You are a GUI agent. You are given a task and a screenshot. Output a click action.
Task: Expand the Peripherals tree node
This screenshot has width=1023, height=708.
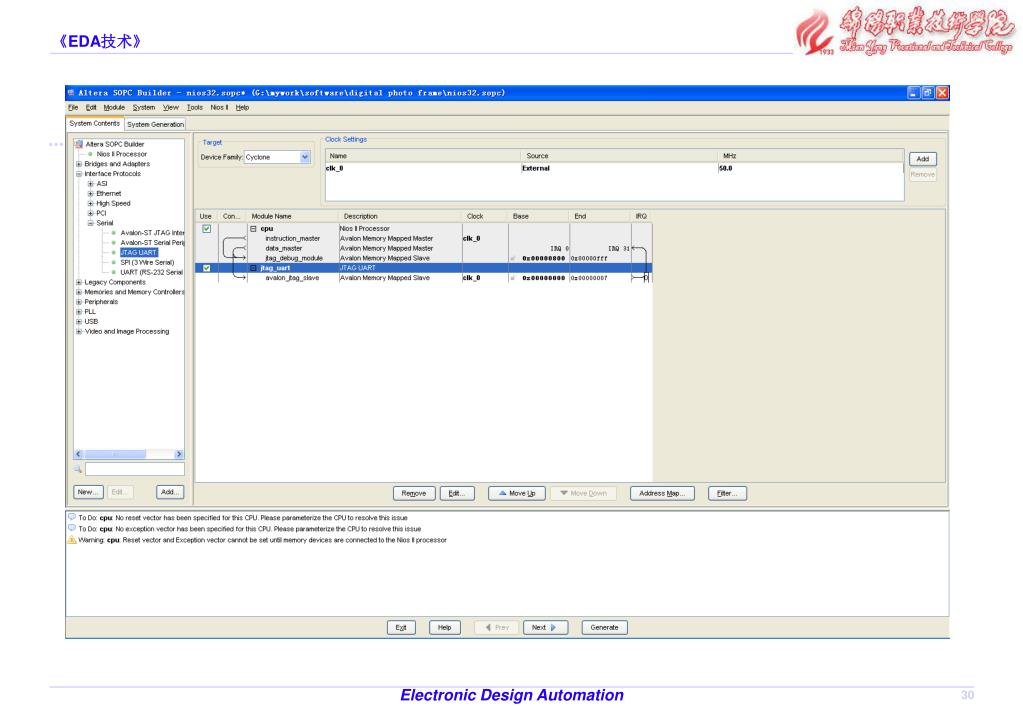(x=79, y=302)
